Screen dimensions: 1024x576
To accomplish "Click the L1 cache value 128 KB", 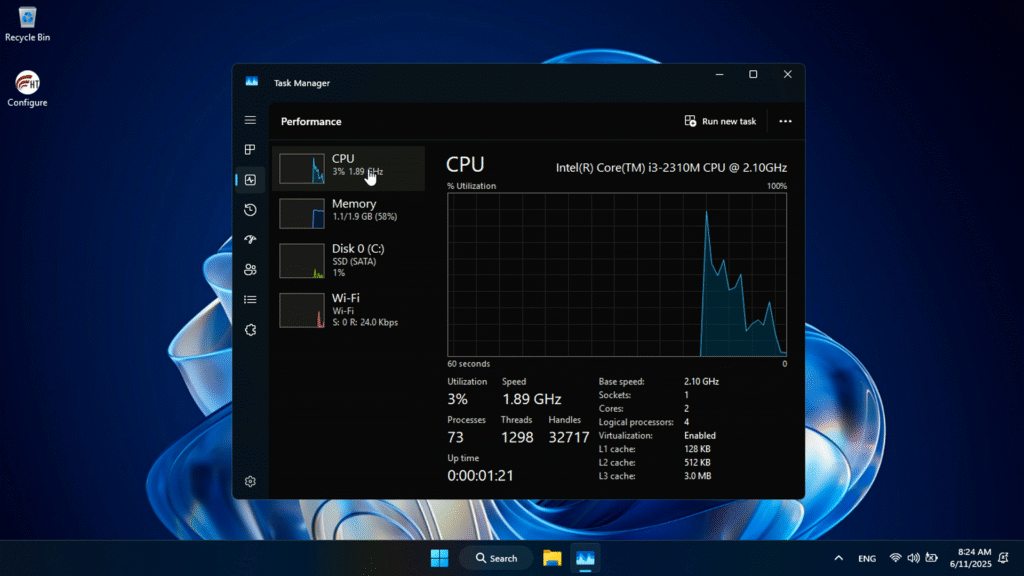I will tap(697, 449).
